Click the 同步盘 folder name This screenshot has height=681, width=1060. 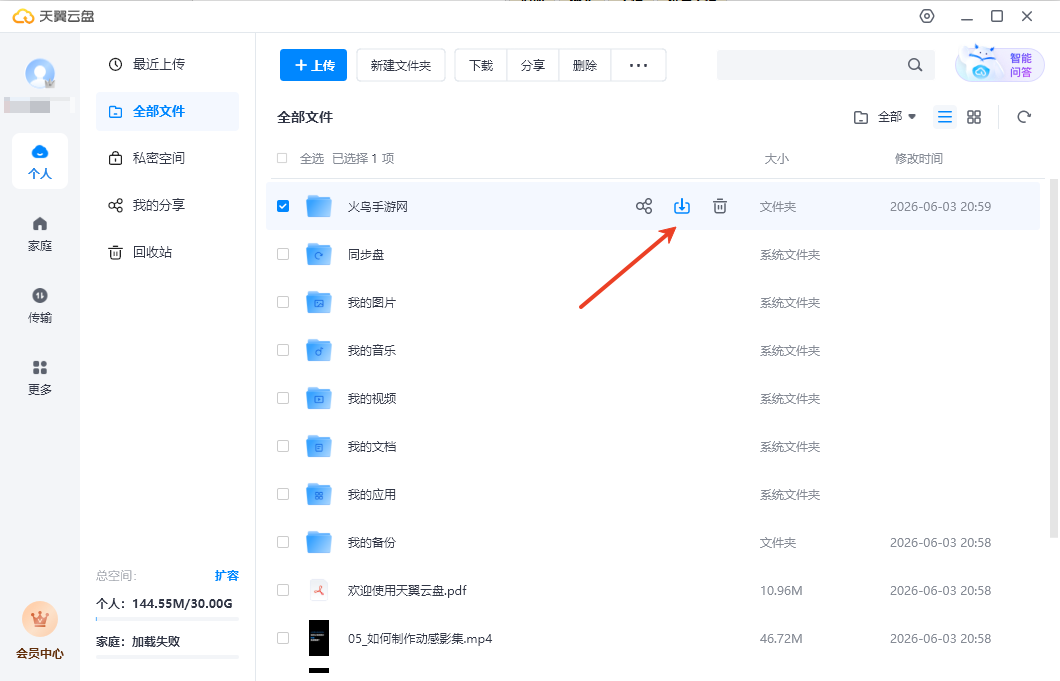pos(366,254)
